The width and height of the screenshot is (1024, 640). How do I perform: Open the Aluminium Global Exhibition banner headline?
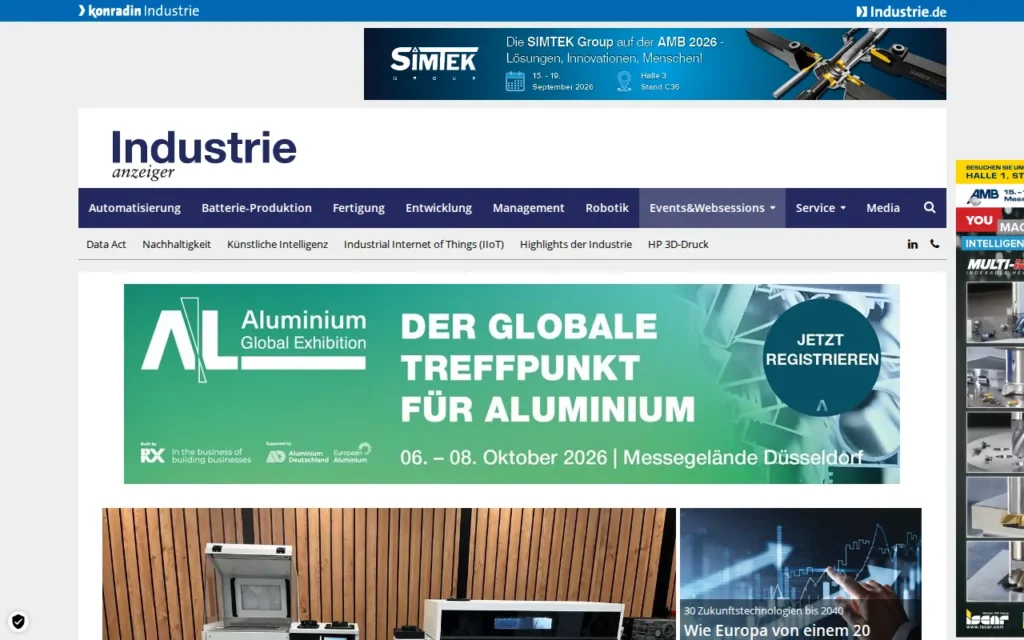547,368
